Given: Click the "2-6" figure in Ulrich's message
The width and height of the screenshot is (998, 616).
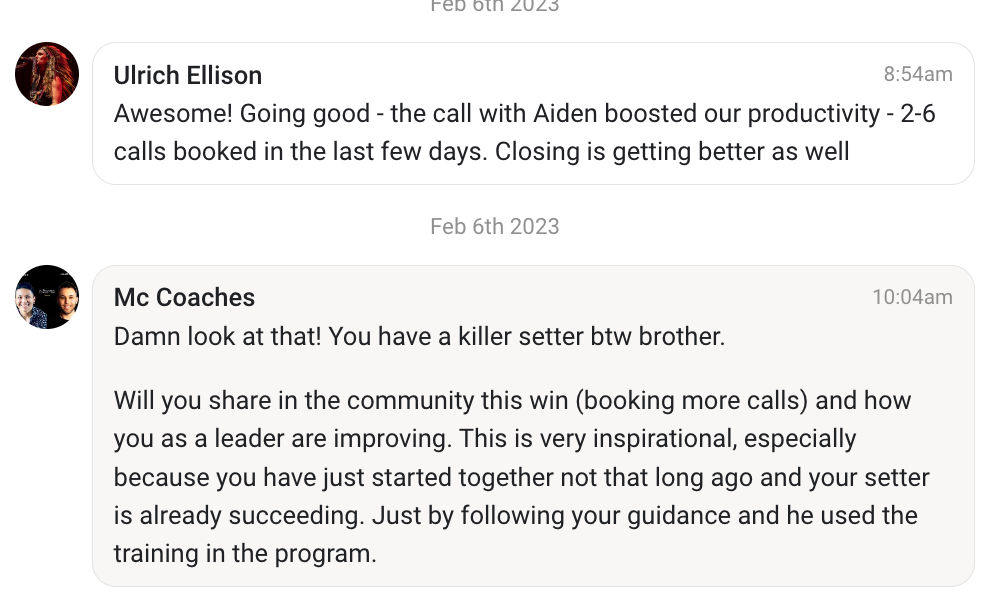Looking at the screenshot, I should click(917, 114).
